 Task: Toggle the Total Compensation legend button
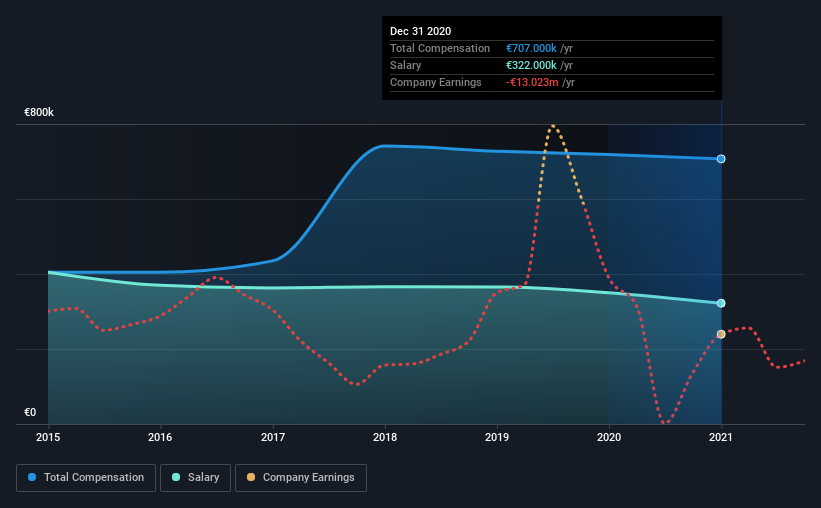[x=86, y=478]
